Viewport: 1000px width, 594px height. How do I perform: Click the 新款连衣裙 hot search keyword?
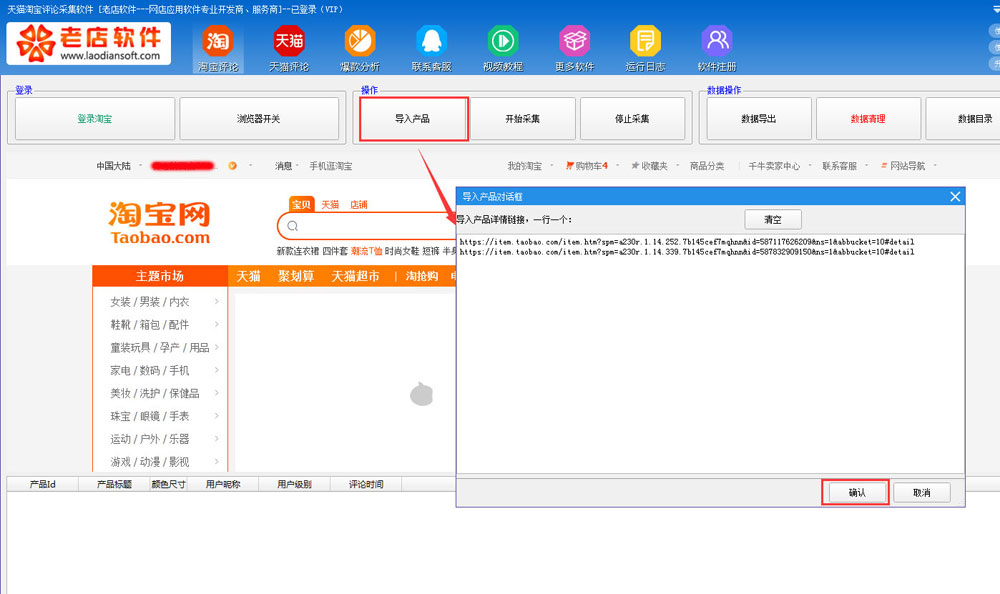point(297,251)
